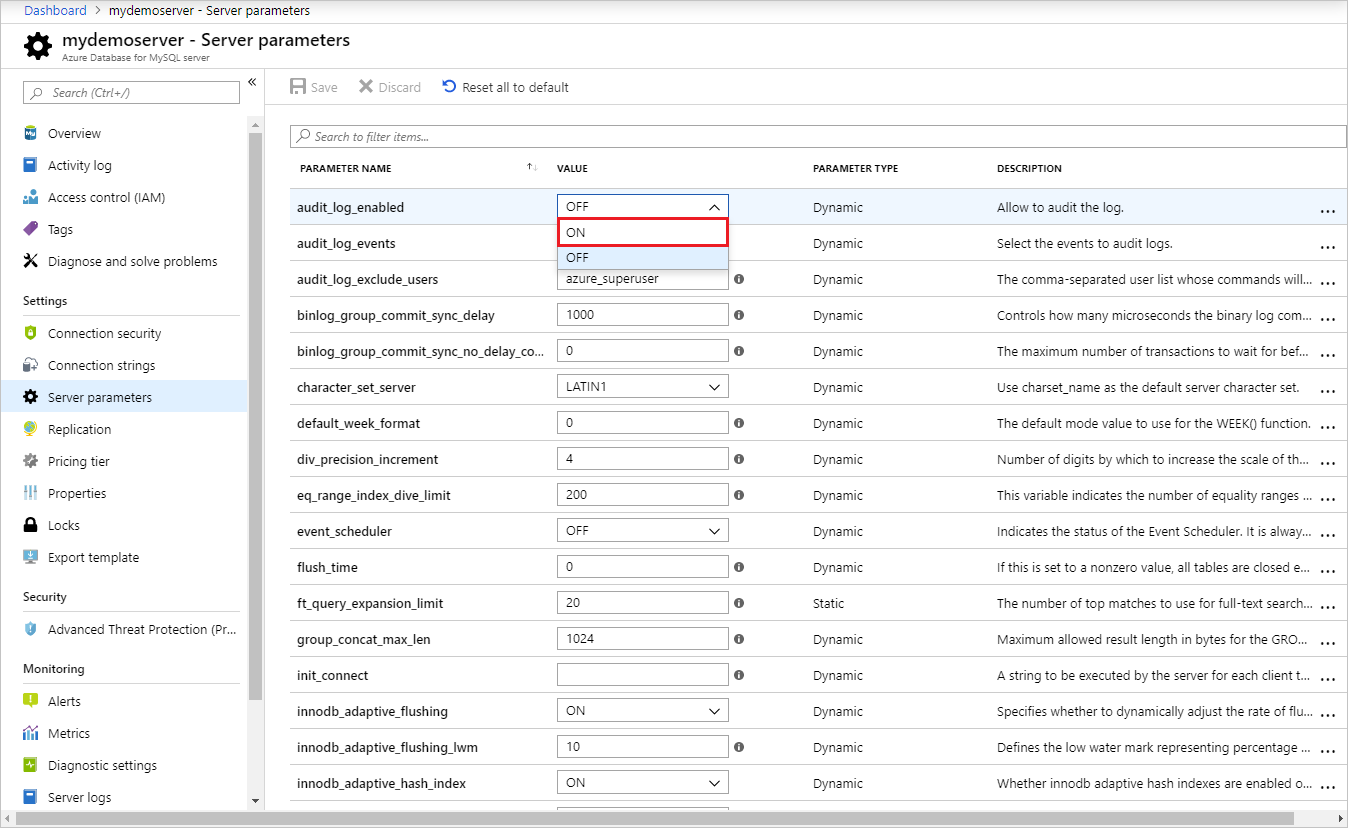Open the Diagnose and solve problems wrench icon

tap(30, 261)
